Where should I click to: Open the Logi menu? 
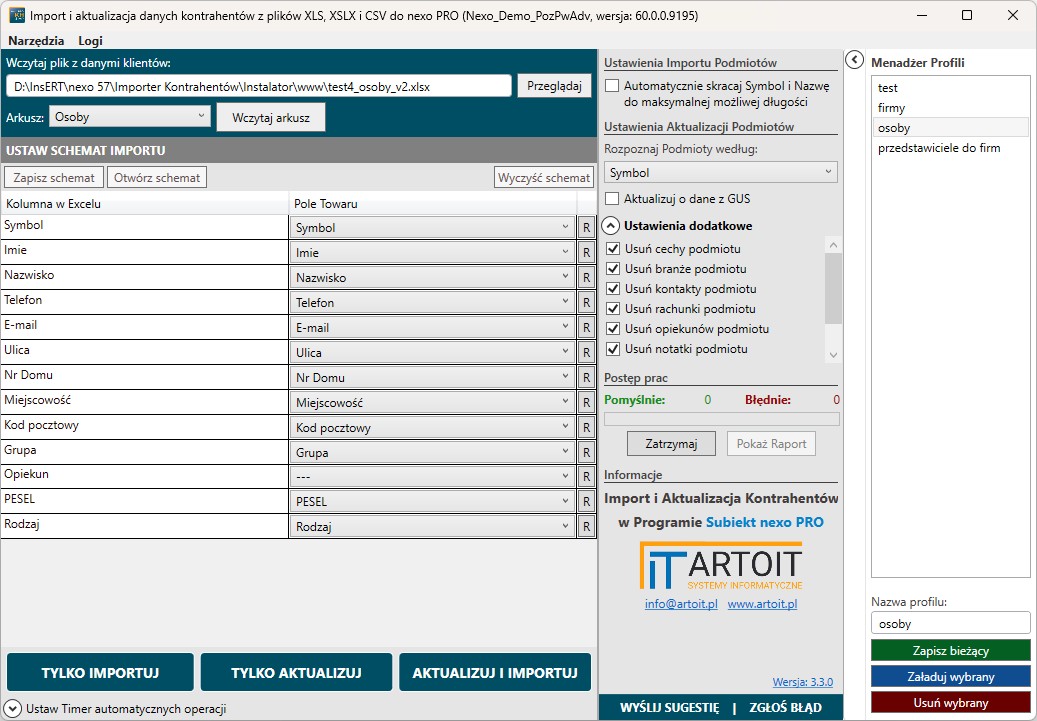point(91,40)
